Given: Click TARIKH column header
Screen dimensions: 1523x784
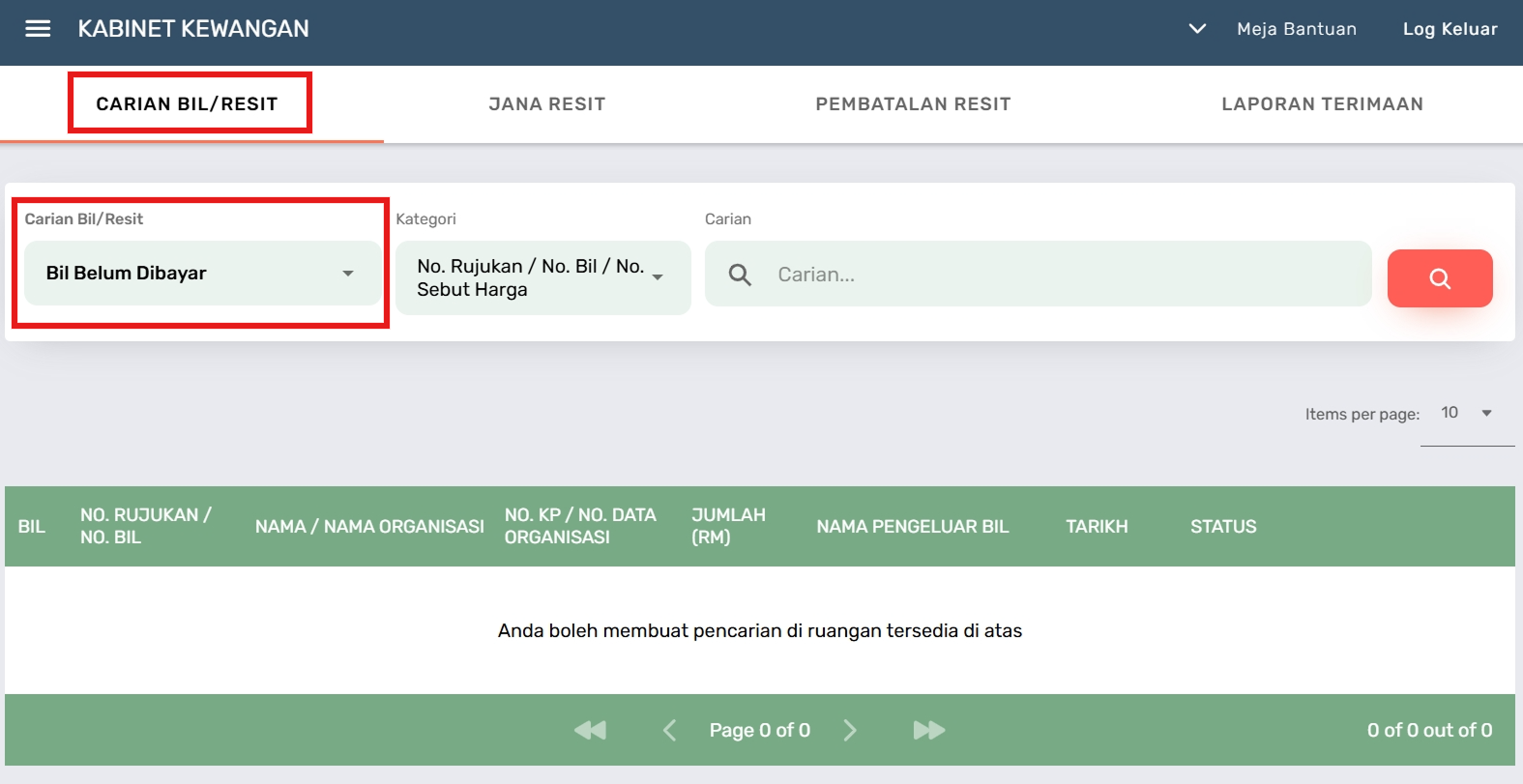Looking at the screenshot, I should (1097, 526).
